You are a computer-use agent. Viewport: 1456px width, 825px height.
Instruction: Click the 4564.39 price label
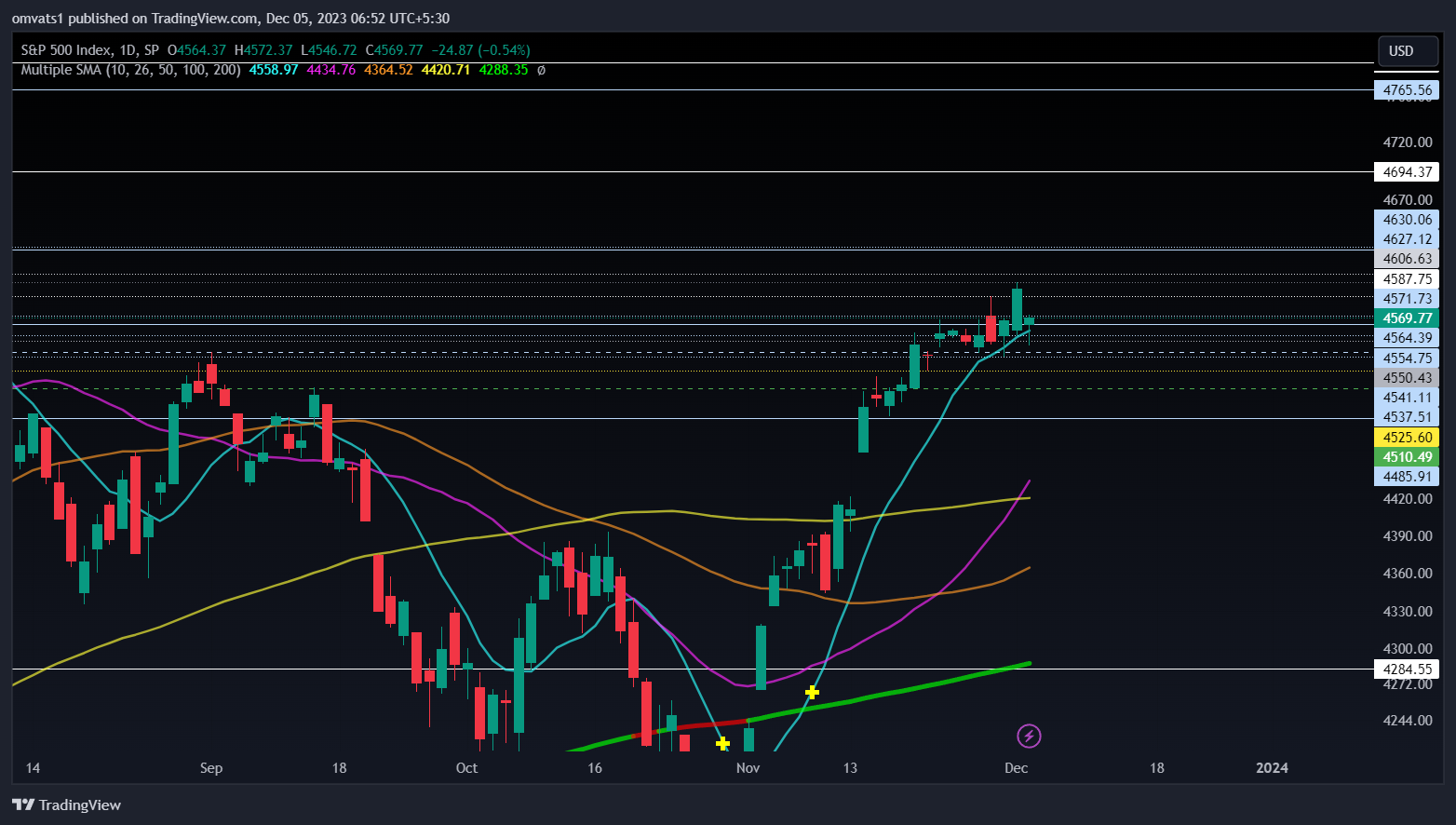[x=1407, y=338]
